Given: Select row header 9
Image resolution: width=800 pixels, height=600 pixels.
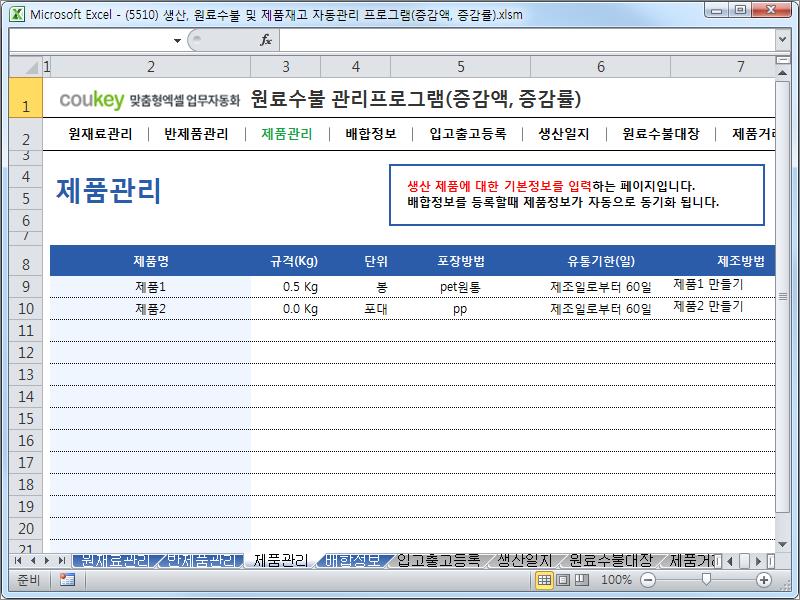Looking at the screenshot, I should pos(26,287).
